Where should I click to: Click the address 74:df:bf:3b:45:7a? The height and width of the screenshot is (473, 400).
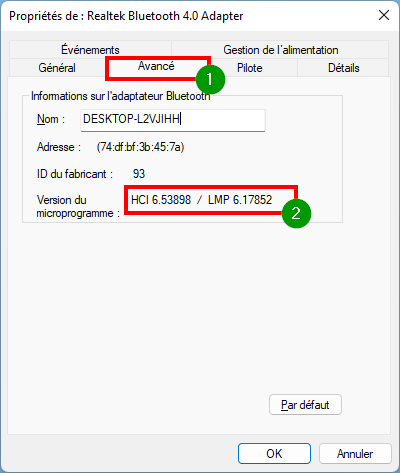(x=140, y=147)
